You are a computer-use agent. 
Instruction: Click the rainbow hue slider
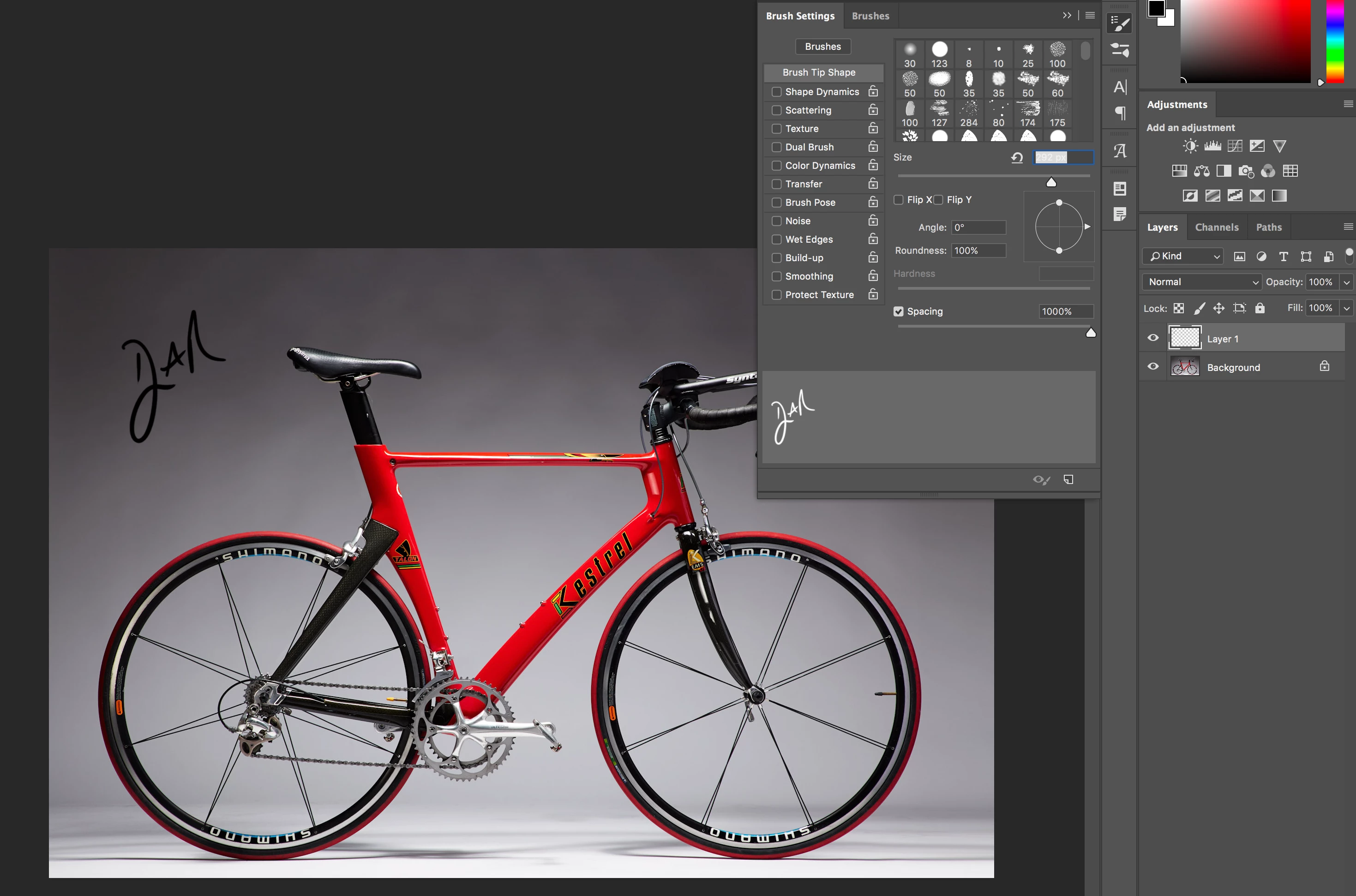click(x=1335, y=40)
